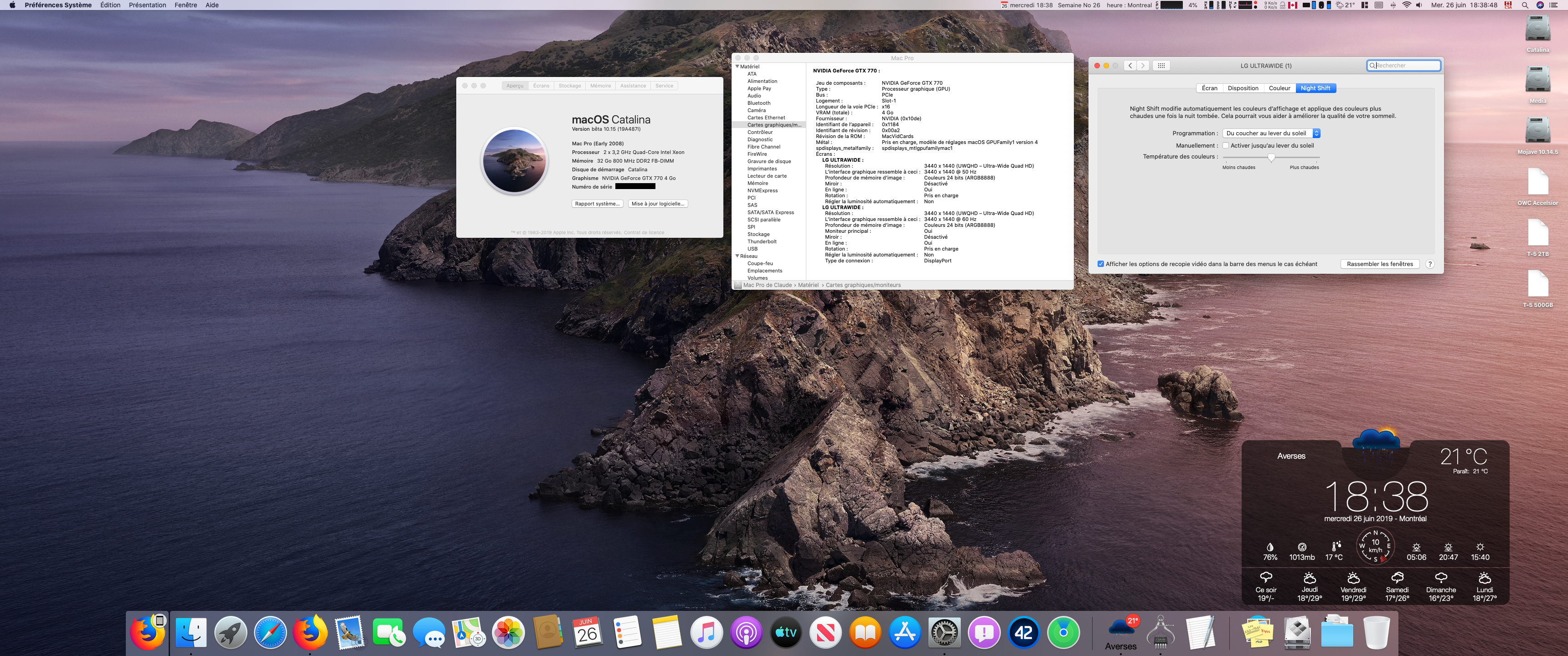Open System Preferences gear in dock
This screenshot has height=656, width=1568.
coord(944,633)
